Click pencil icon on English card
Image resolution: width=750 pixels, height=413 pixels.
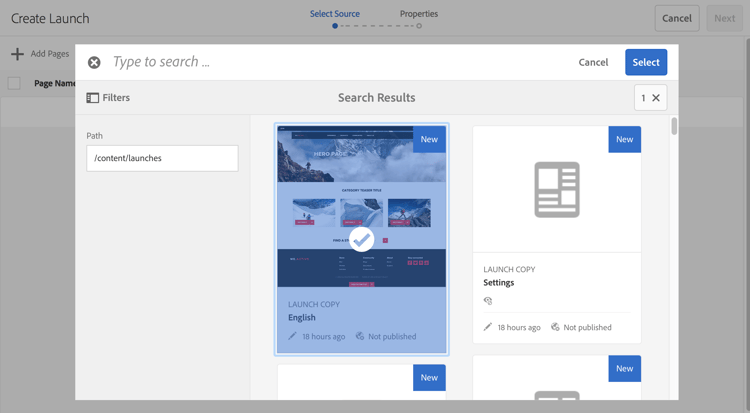(292, 336)
